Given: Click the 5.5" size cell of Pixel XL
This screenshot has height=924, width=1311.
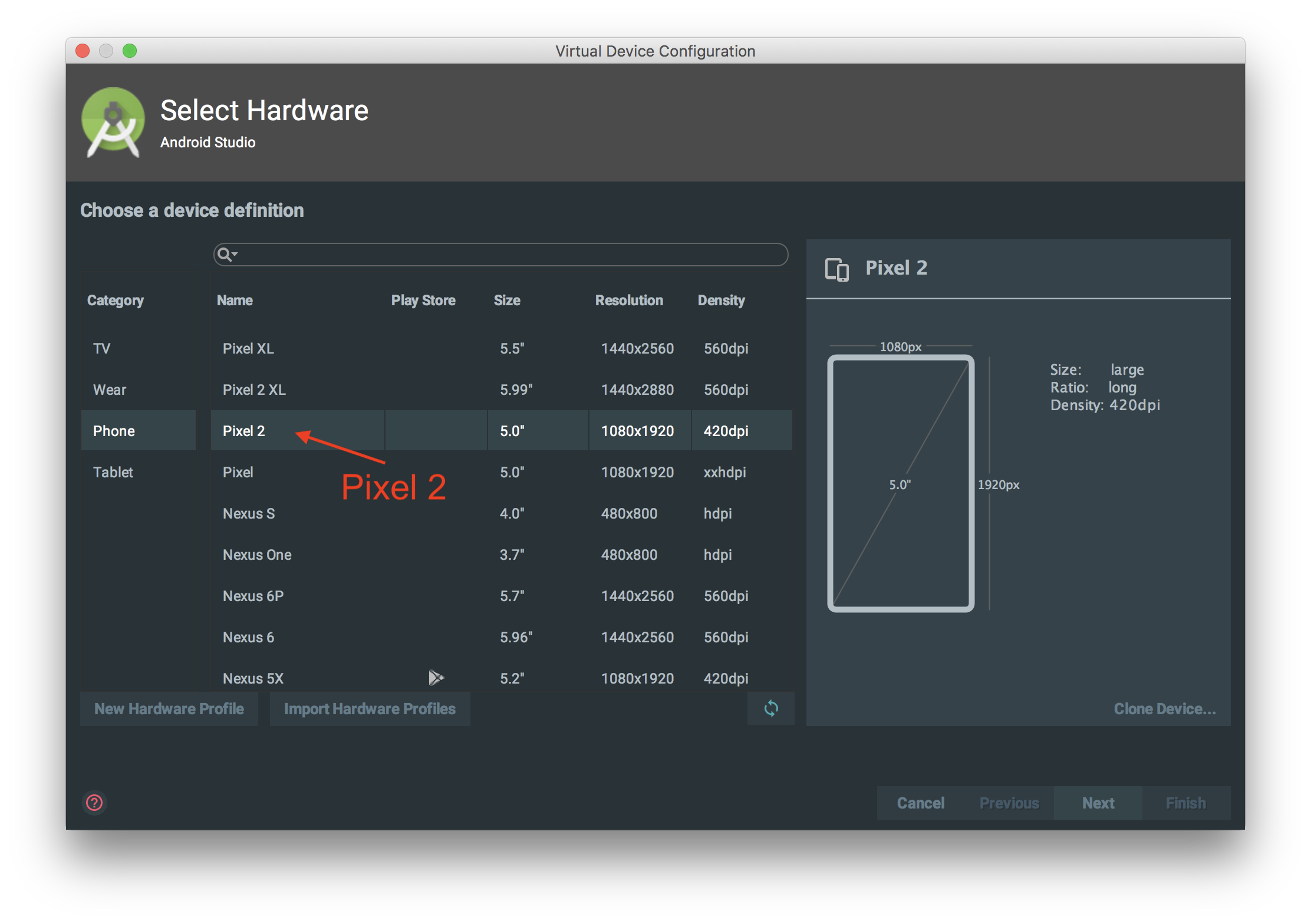Looking at the screenshot, I should [x=512, y=348].
